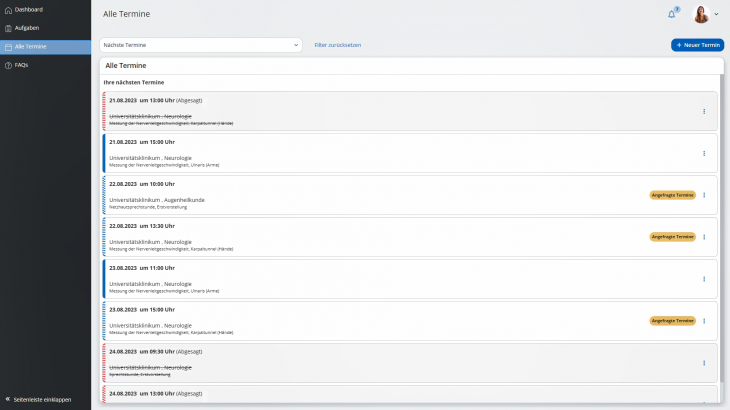This screenshot has width=730, height=410.
Task: Select the 23.08.2023 11:00 Uhr appointment card
Action: click(x=400, y=279)
